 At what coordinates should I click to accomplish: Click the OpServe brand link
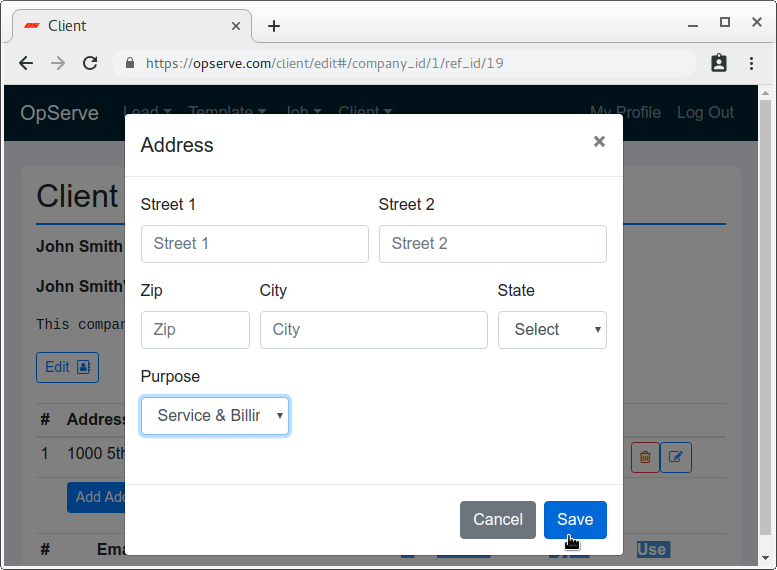click(x=59, y=113)
